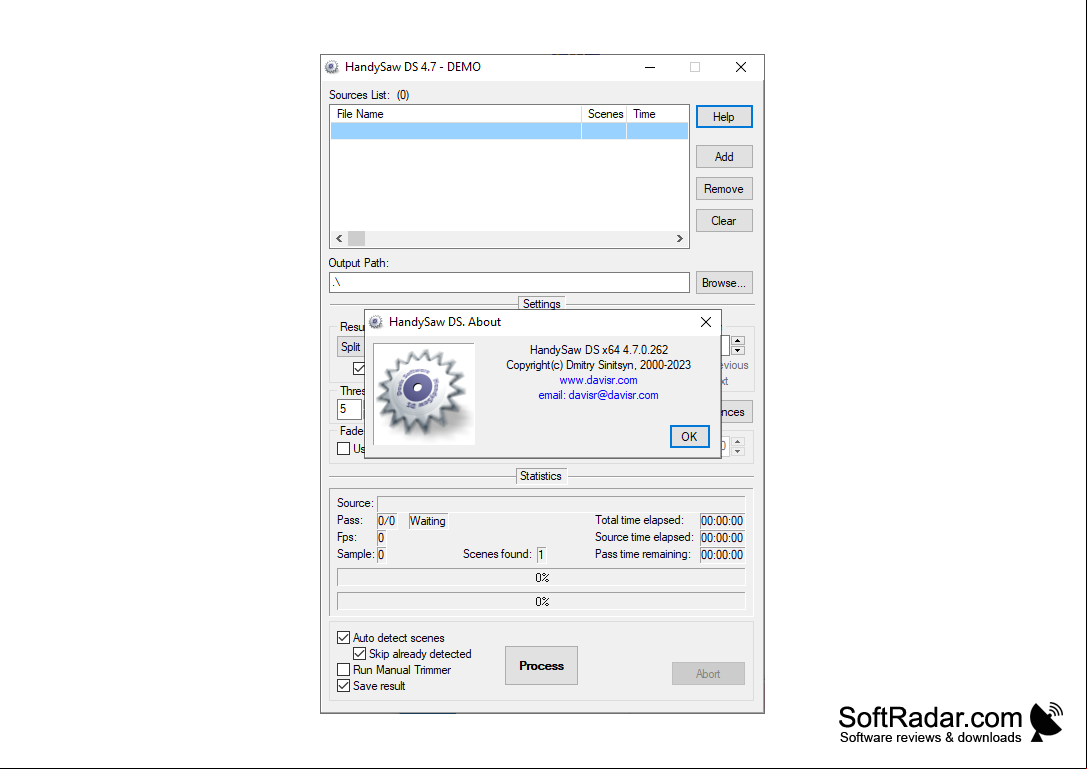This screenshot has height=769, width=1087.
Task: Close the HandySaw DS About dialog
Action: pos(706,322)
